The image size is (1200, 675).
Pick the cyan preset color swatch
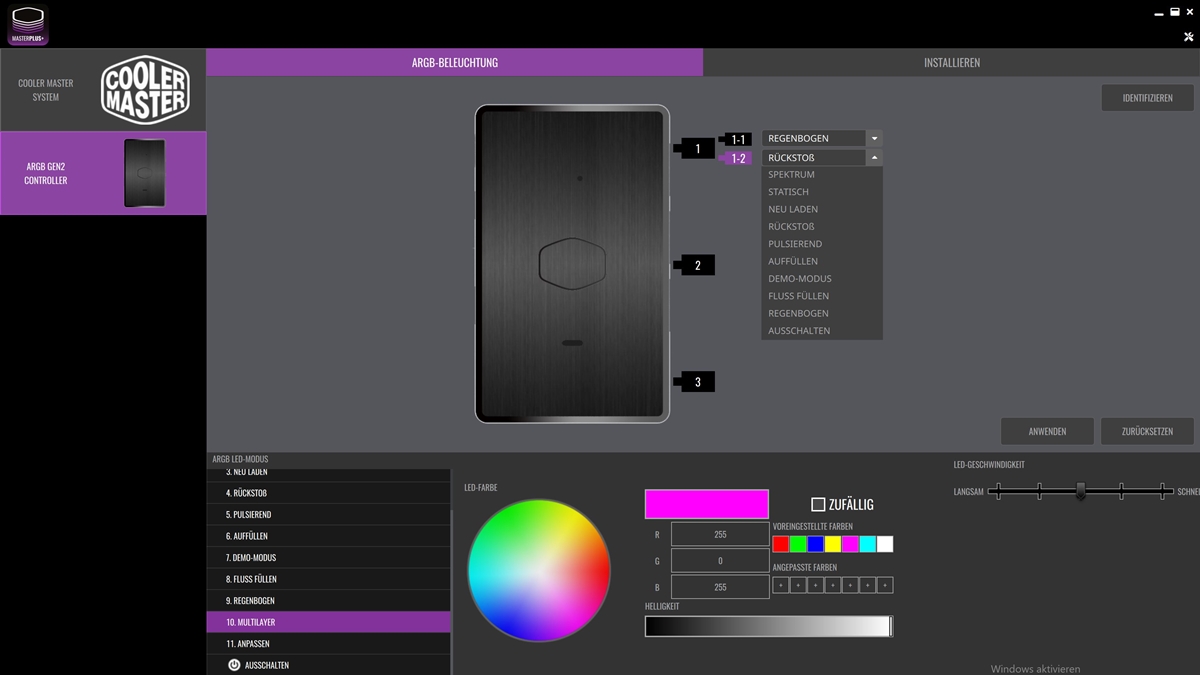pyautogui.click(x=867, y=544)
